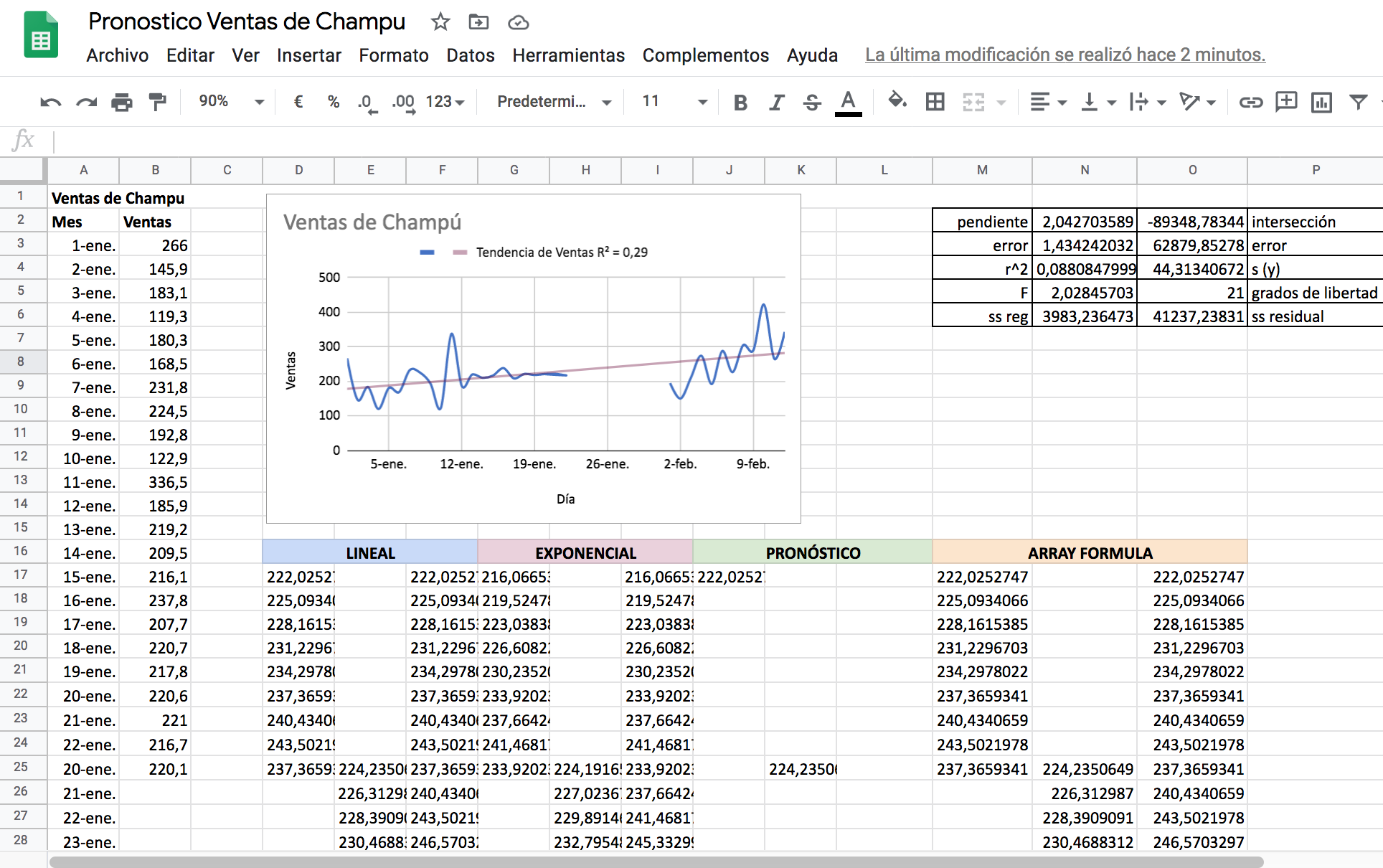Toggle italic text formatting

click(776, 103)
